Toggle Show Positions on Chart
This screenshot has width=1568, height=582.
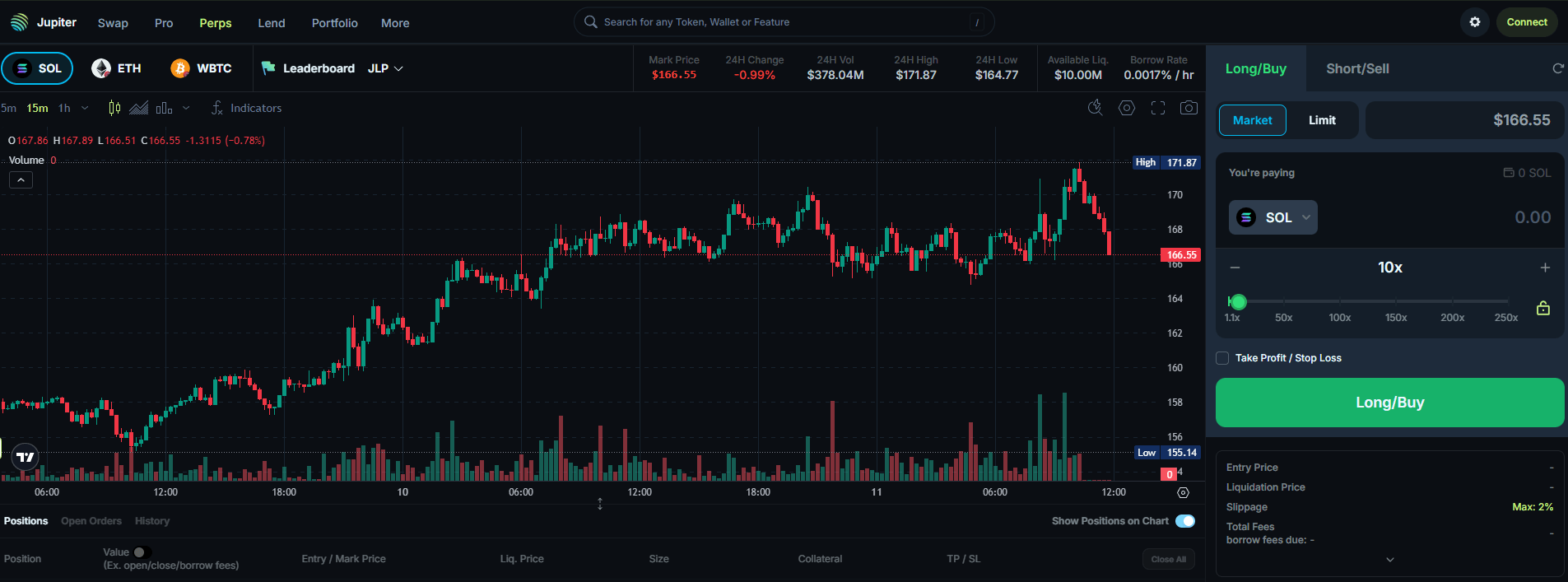[1185, 521]
